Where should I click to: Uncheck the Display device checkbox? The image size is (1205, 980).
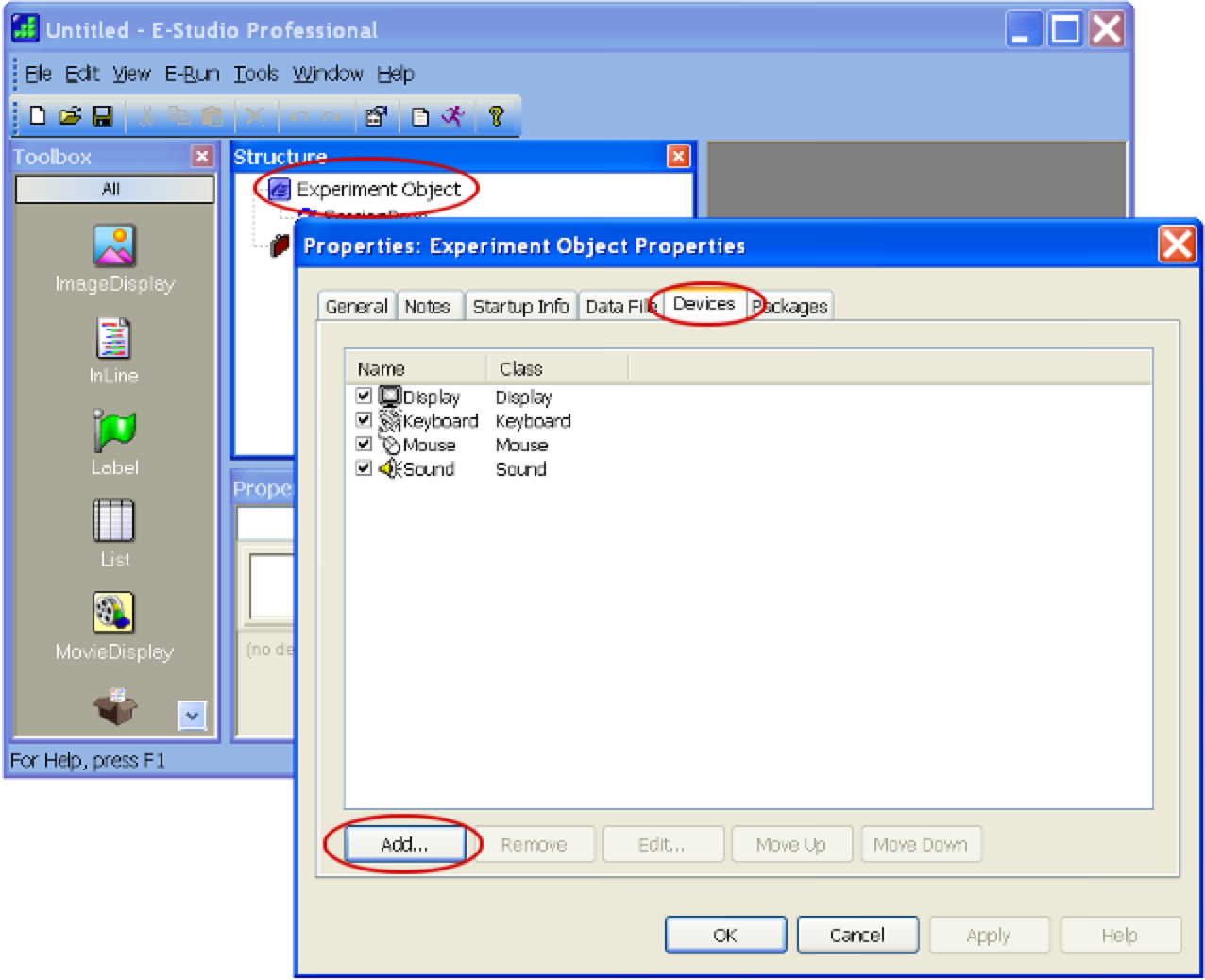click(x=364, y=397)
